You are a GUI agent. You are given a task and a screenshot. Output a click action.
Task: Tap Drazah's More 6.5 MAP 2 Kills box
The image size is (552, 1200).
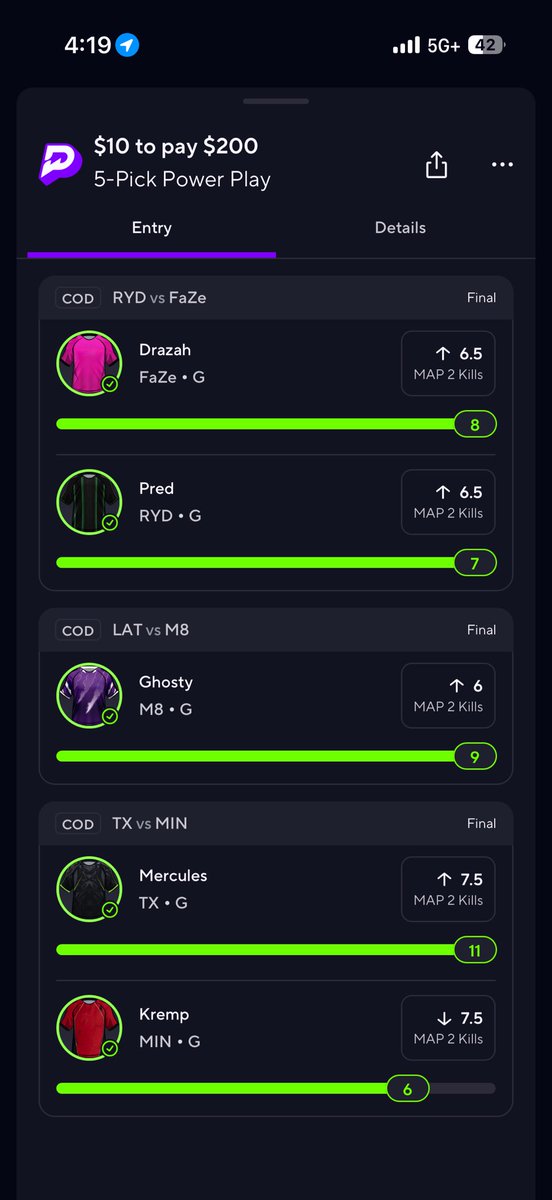(x=448, y=364)
